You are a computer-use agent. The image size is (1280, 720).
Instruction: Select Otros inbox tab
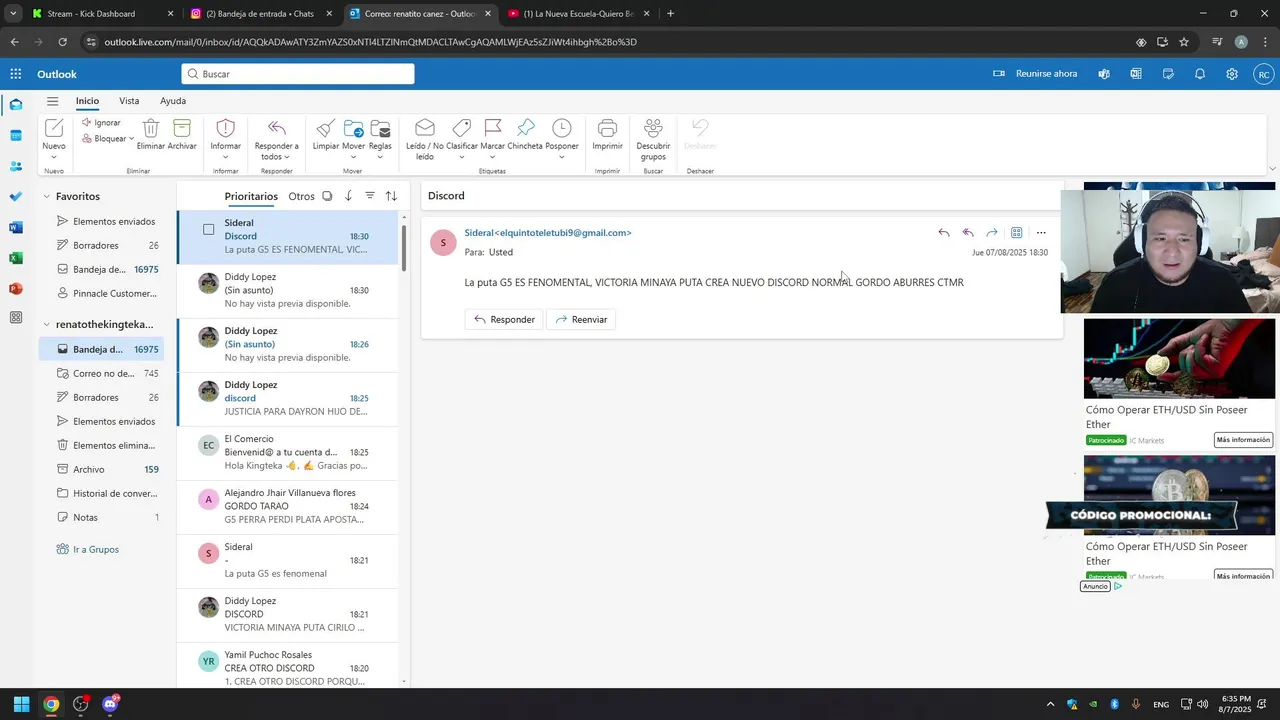(301, 196)
